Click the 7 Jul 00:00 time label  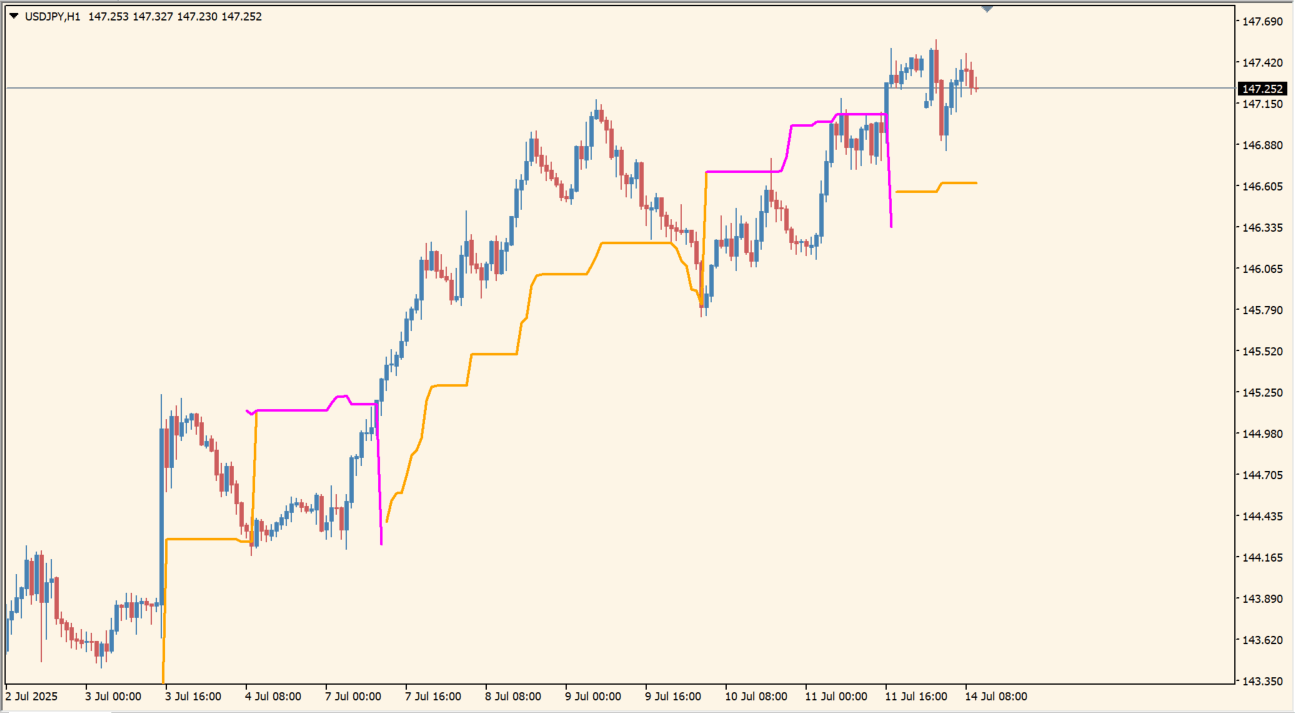tap(354, 696)
